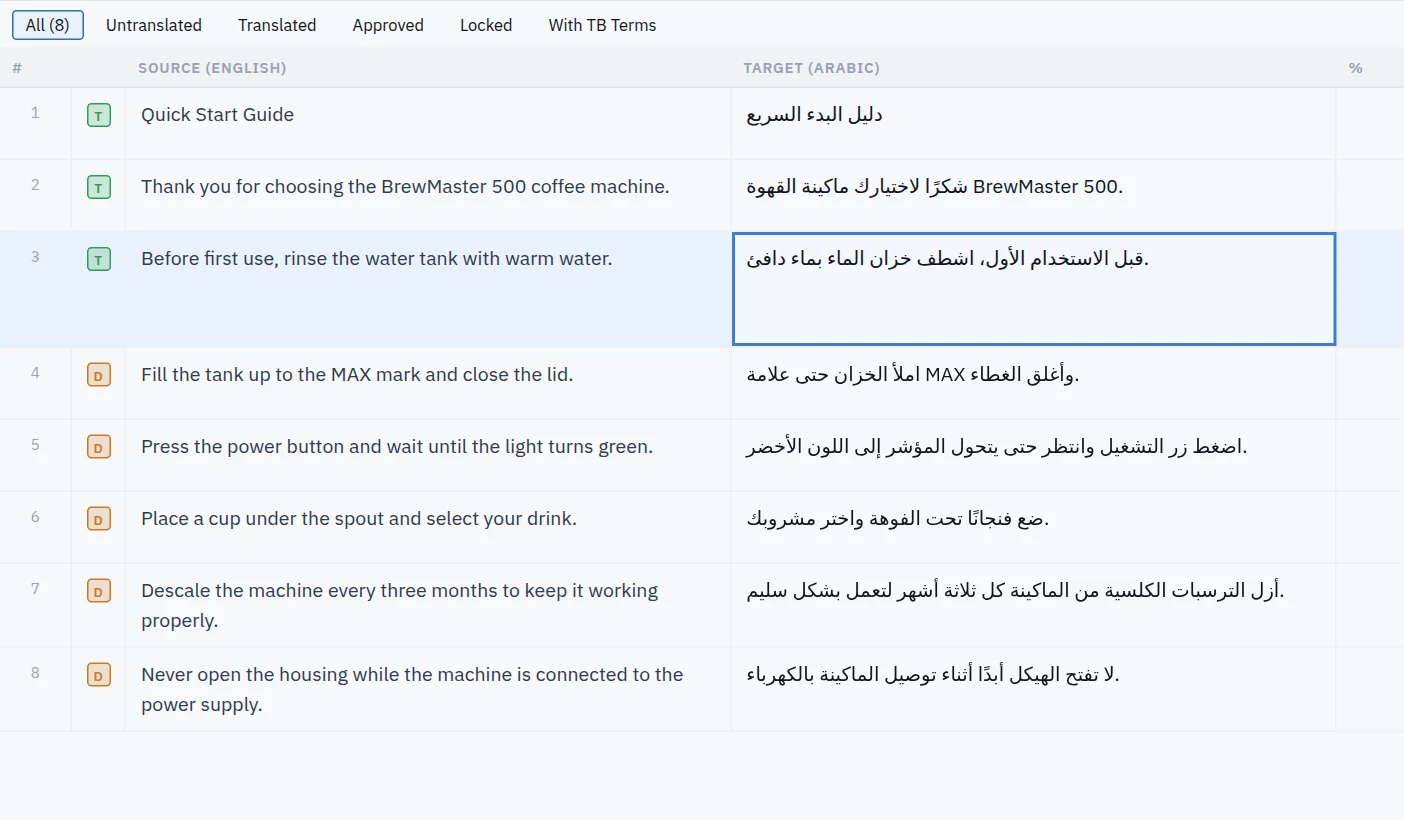Show only Locked segments
This screenshot has height=820, width=1404.
point(486,25)
